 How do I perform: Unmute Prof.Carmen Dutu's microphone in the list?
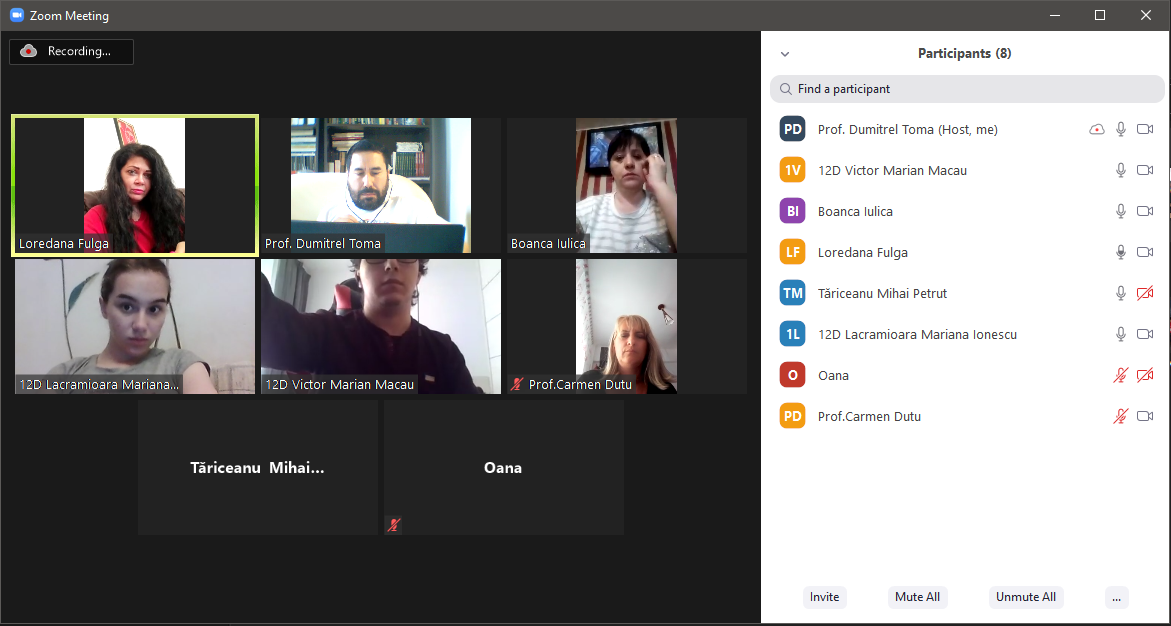1120,416
